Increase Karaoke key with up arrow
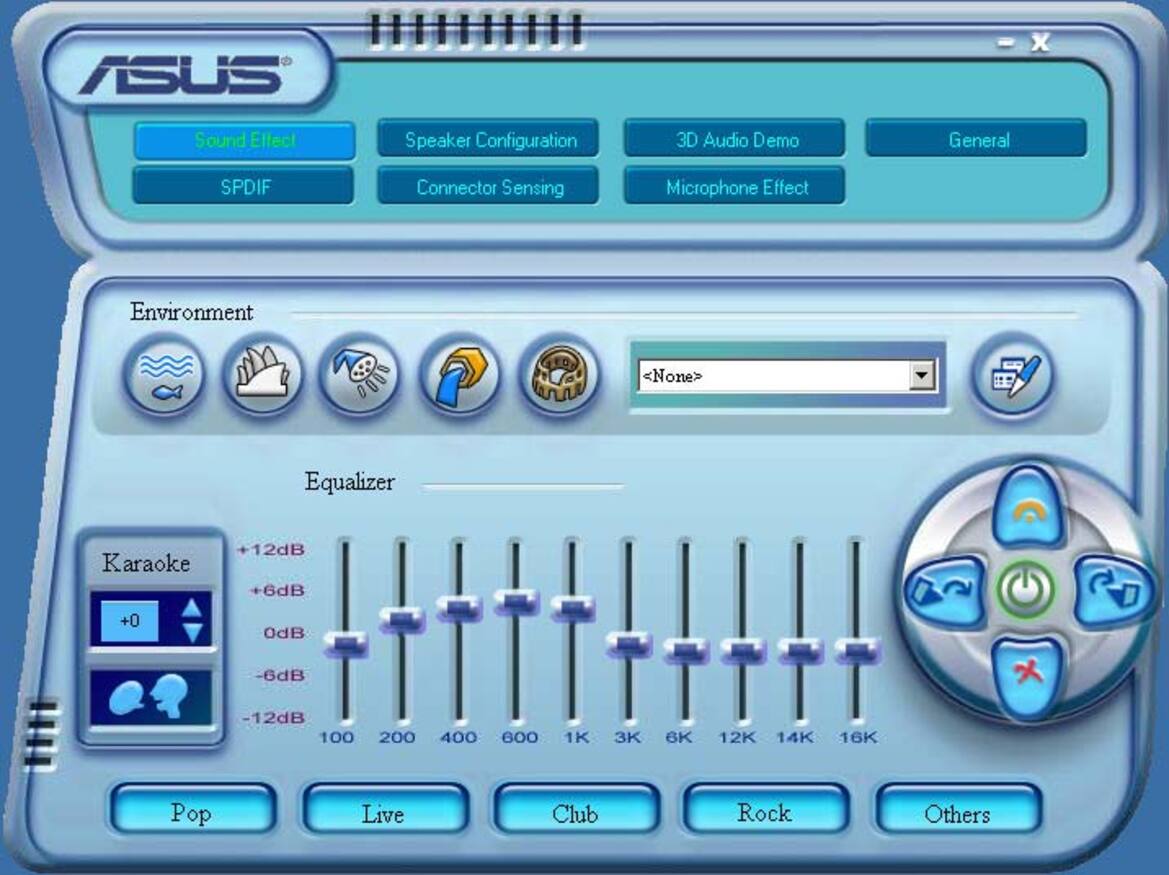1169x875 pixels. [192, 607]
